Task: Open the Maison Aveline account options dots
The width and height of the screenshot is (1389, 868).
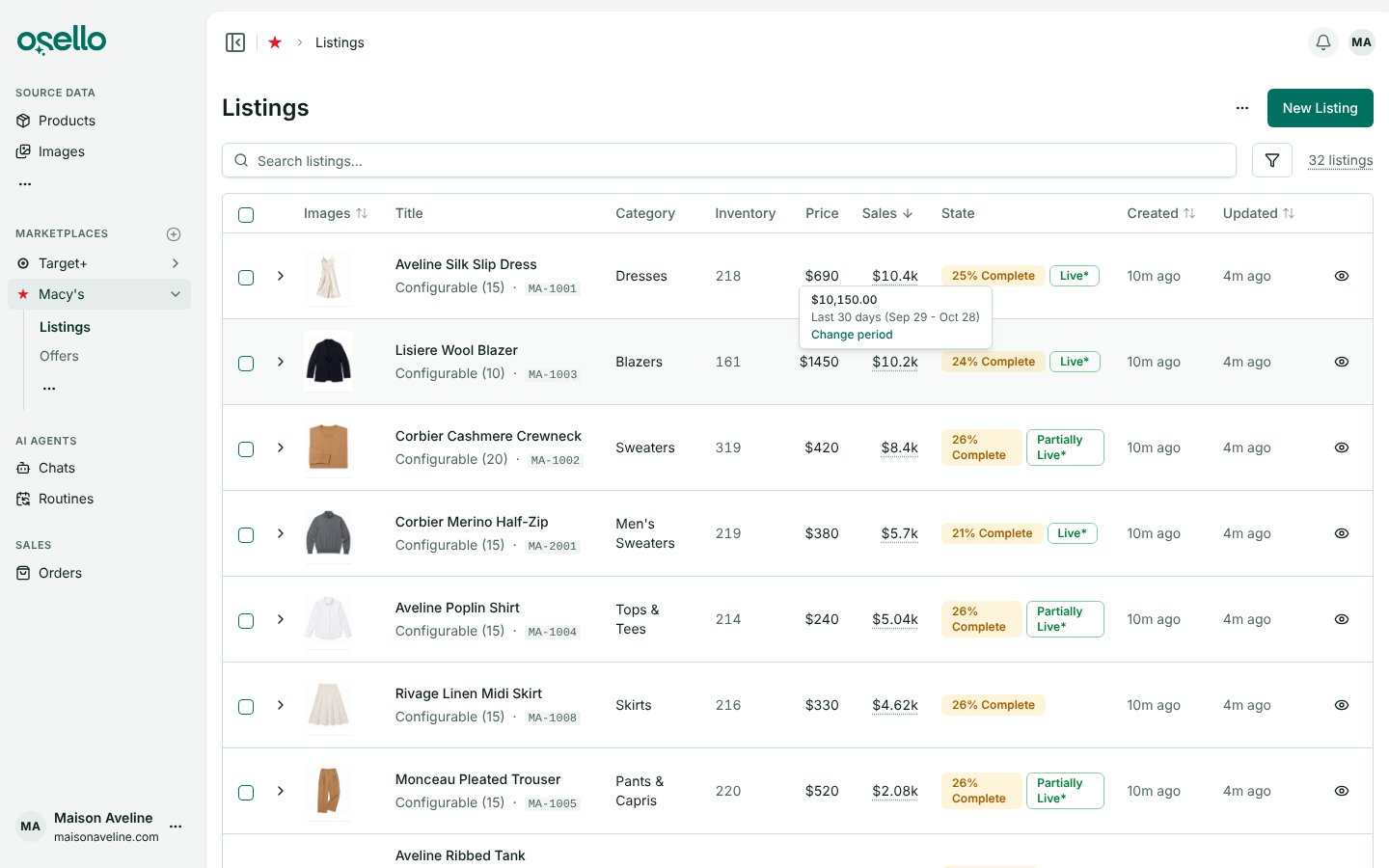Action: click(x=176, y=827)
